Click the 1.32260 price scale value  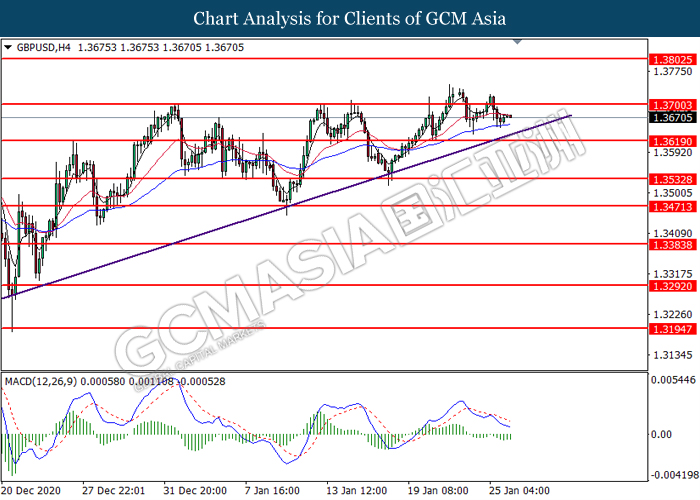(672, 315)
